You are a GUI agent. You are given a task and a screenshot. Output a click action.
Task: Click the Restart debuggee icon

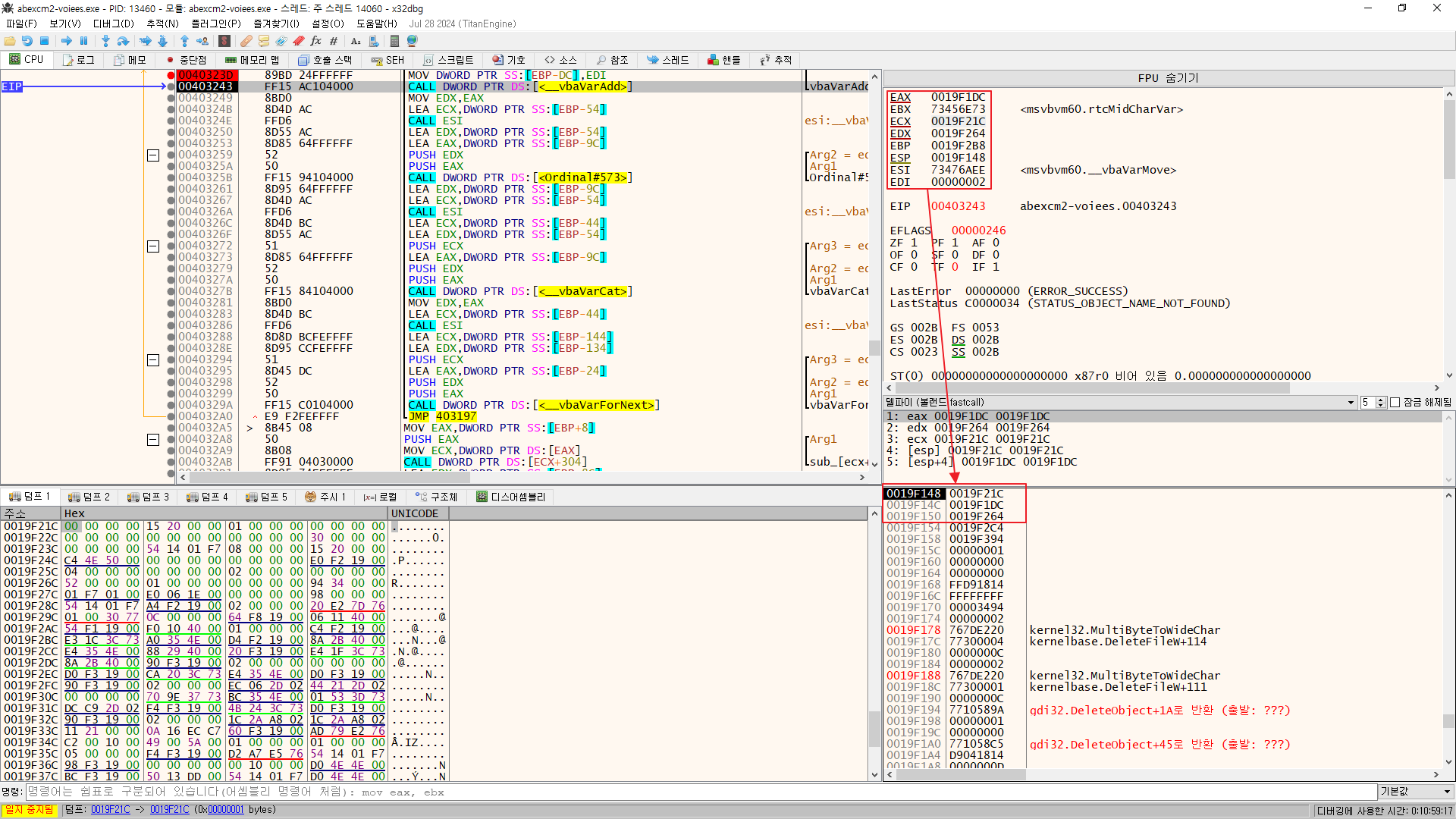pos(27,41)
